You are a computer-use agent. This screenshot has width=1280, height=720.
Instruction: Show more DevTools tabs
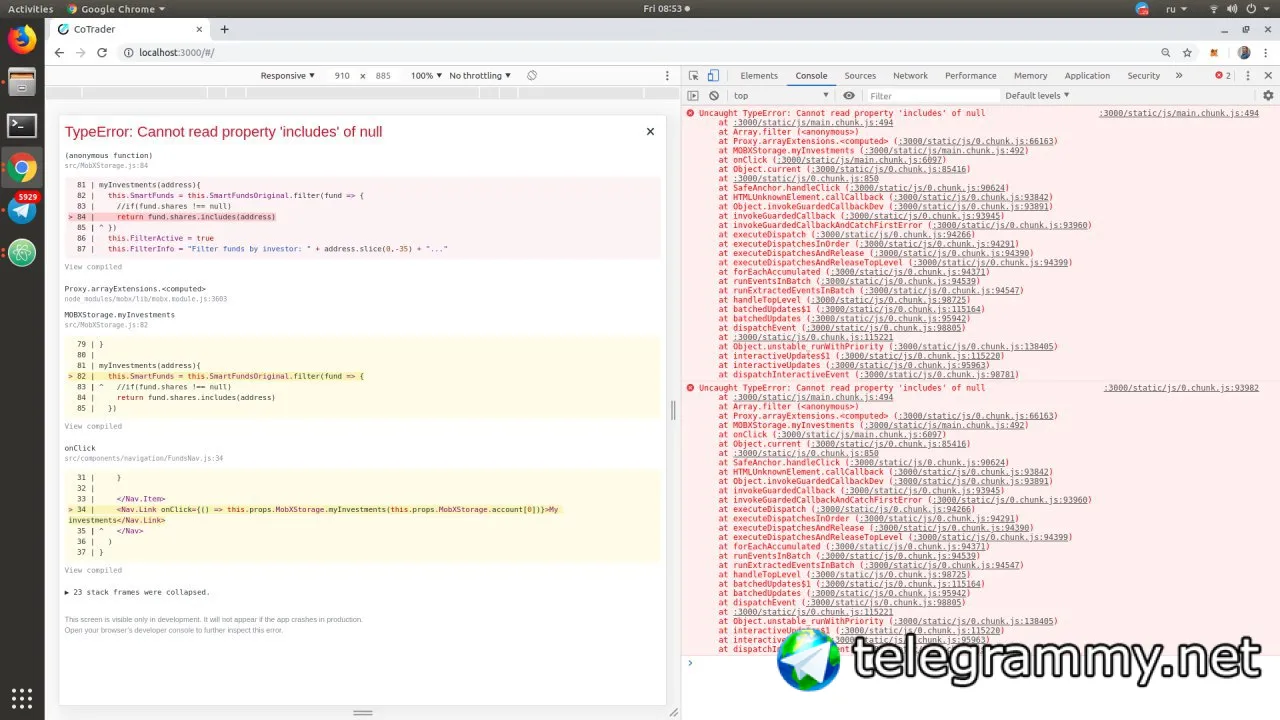click(1179, 76)
